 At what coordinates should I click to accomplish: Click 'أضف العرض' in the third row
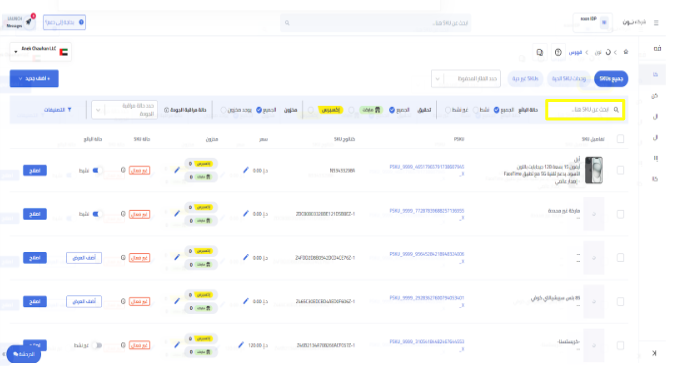click(x=84, y=258)
